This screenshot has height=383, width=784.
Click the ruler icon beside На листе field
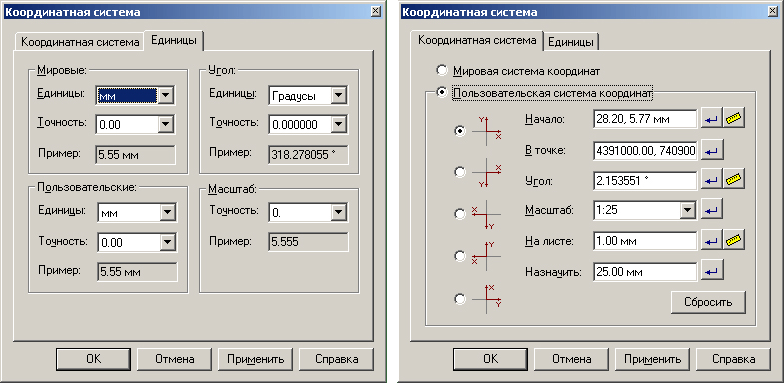734,240
